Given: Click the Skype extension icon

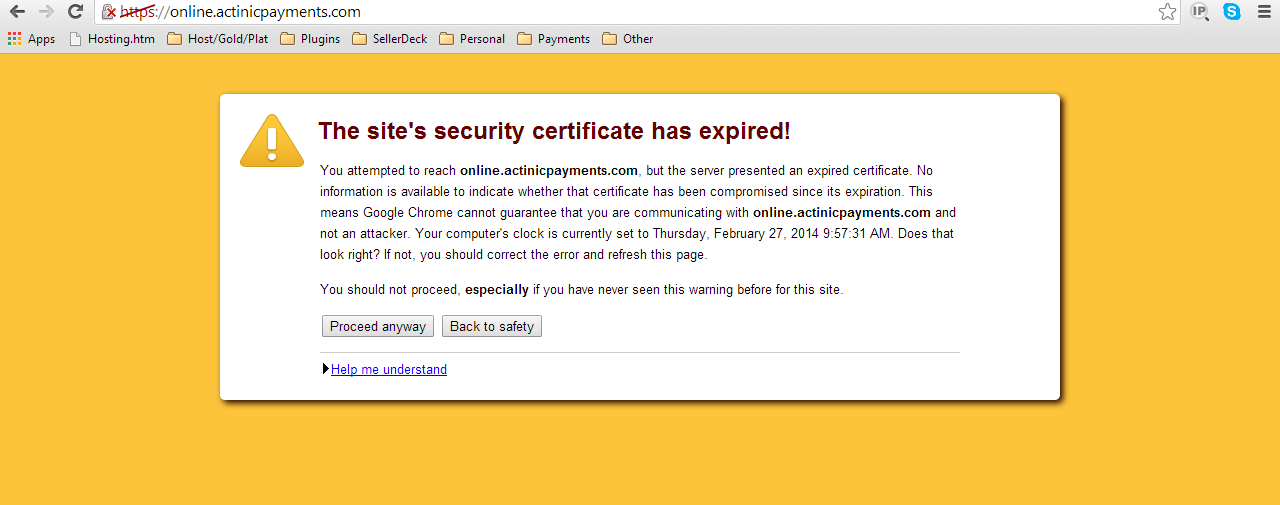Looking at the screenshot, I should (1232, 12).
